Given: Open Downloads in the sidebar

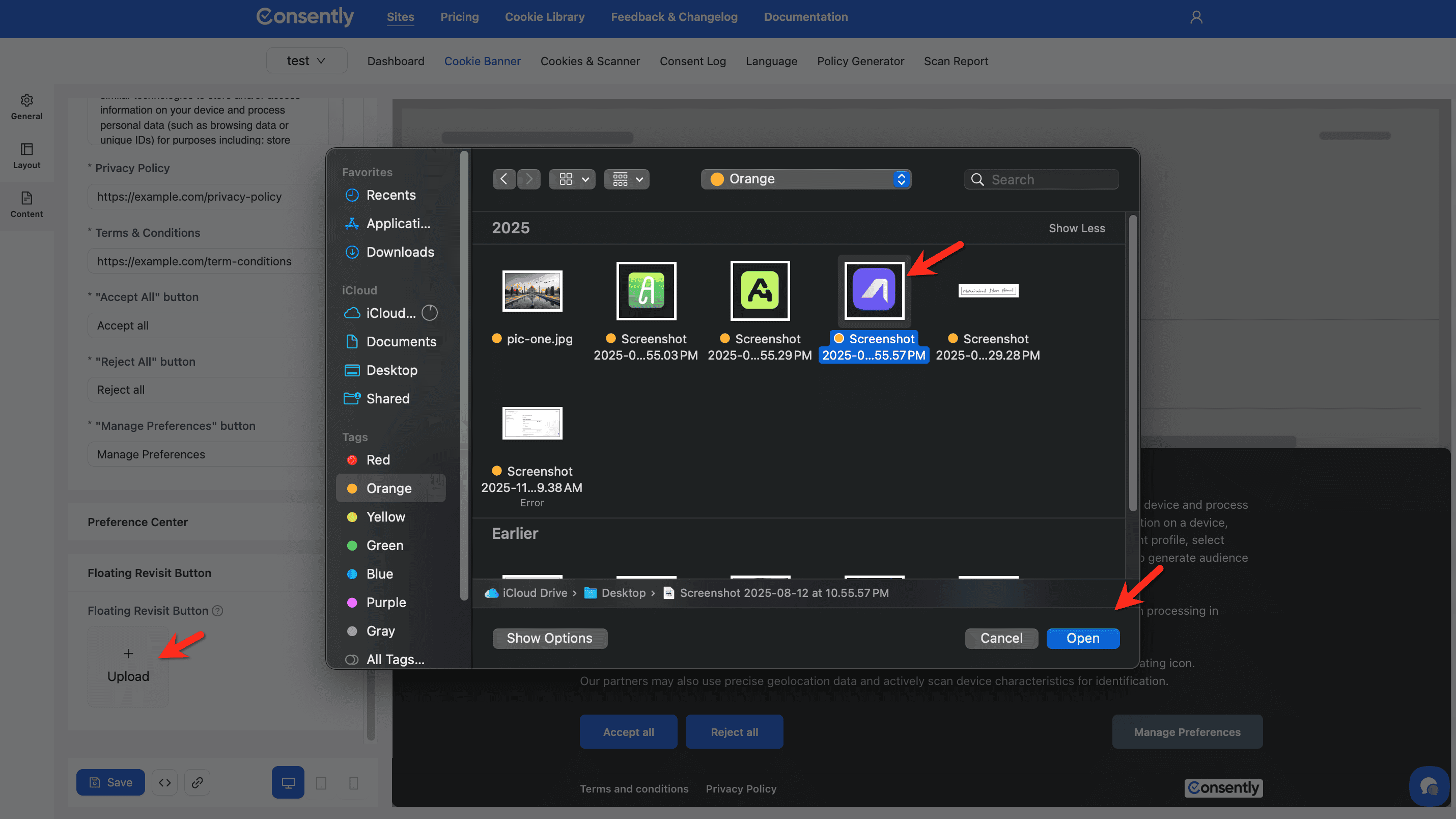Looking at the screenshot, I should point(400,252).
